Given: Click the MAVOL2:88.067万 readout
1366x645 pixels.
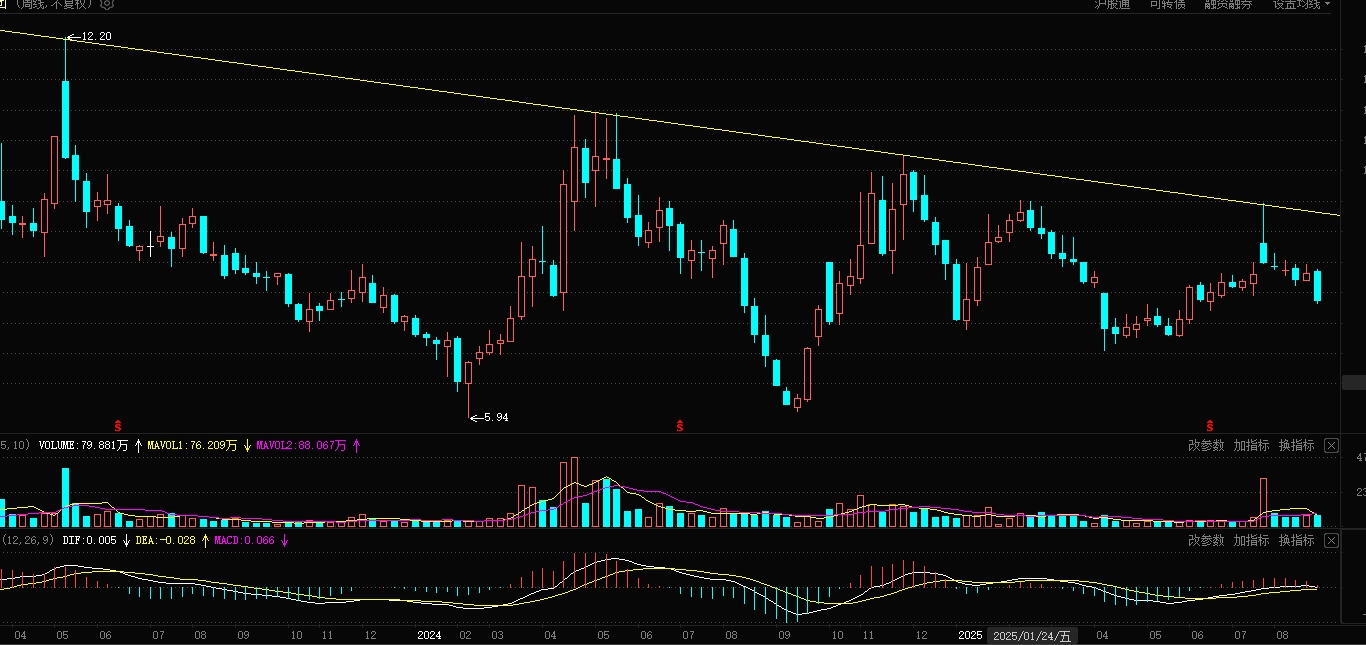Looking at the screenshot, I should (x=301, y=446).
